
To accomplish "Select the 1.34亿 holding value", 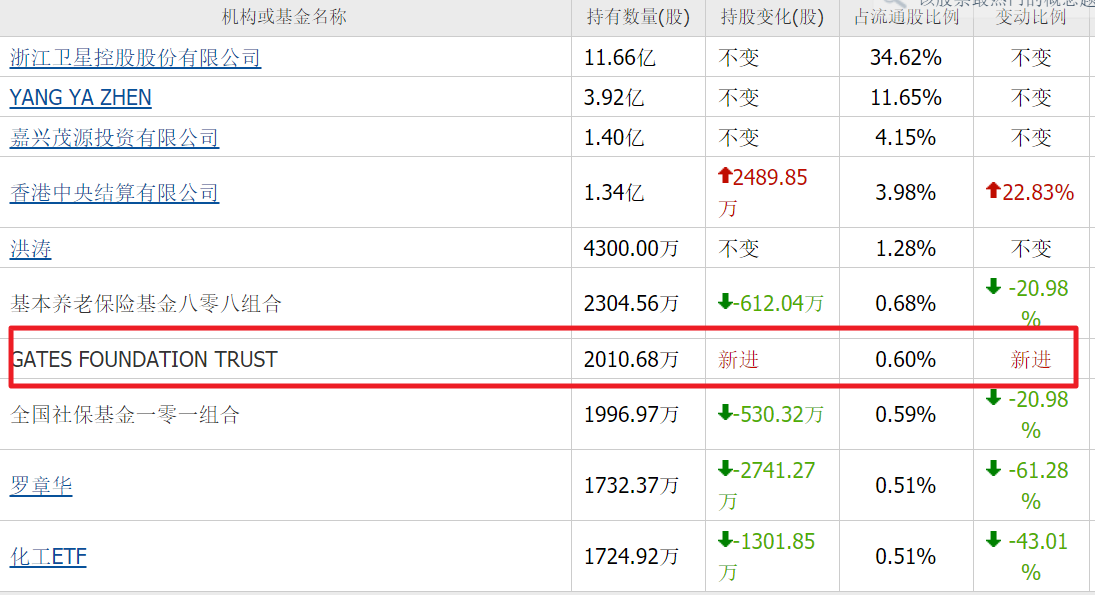I will [614, 193].
